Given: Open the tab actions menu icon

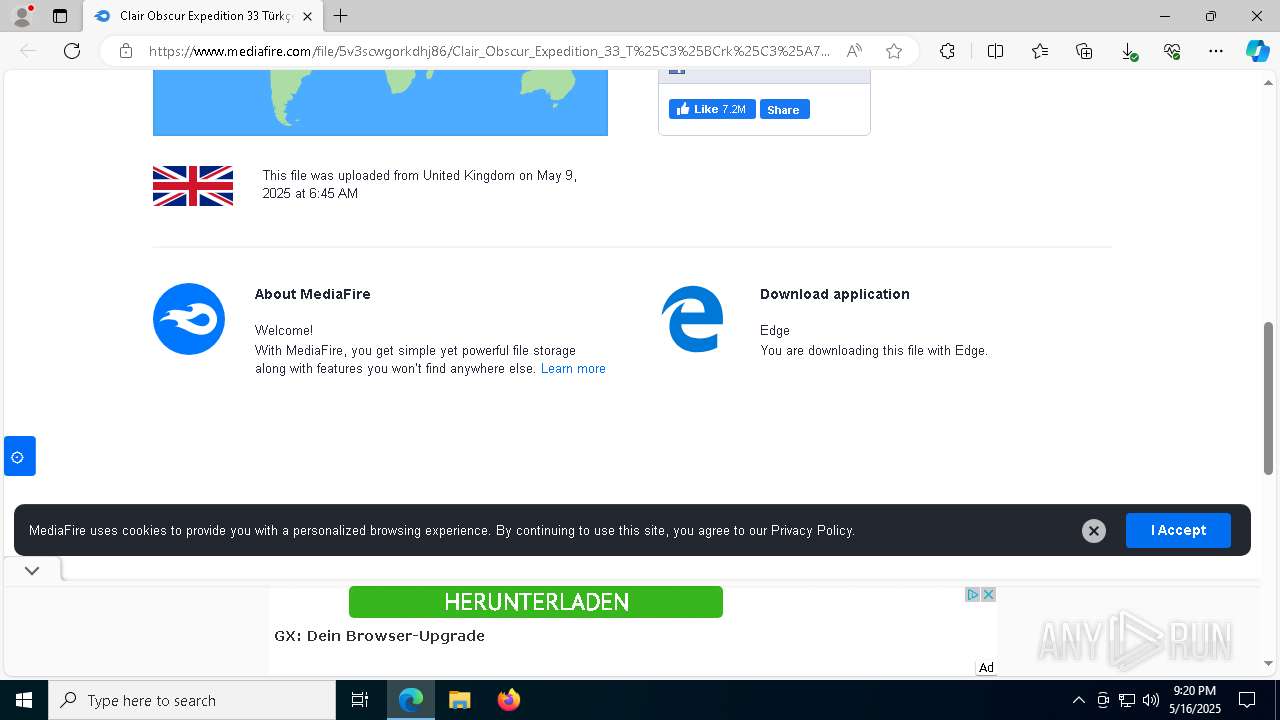Looking at the screenshot, I should pos(60,16).
